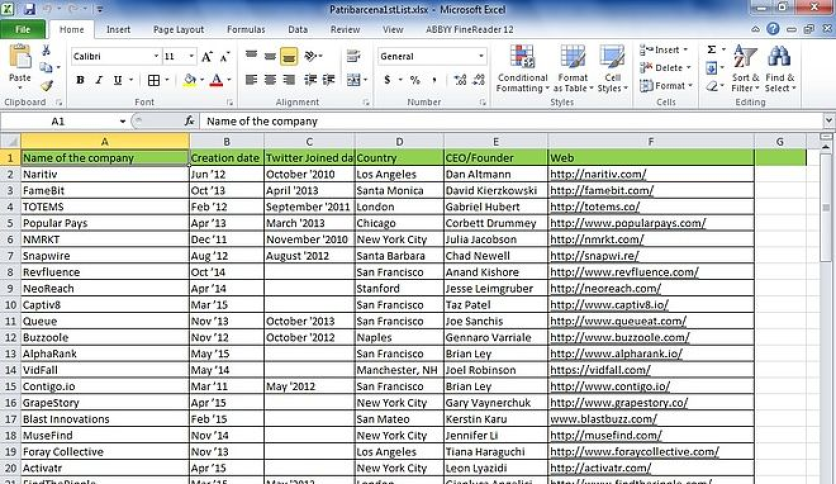The width and height of the screenshot is (836, 484).
Task: Click column F header
Action: click(650, 142)
